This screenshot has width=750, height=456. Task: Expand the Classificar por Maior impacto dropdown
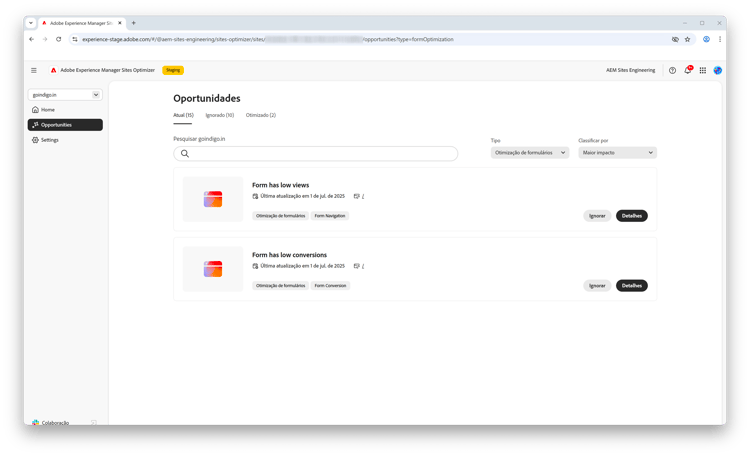point(617,153)
